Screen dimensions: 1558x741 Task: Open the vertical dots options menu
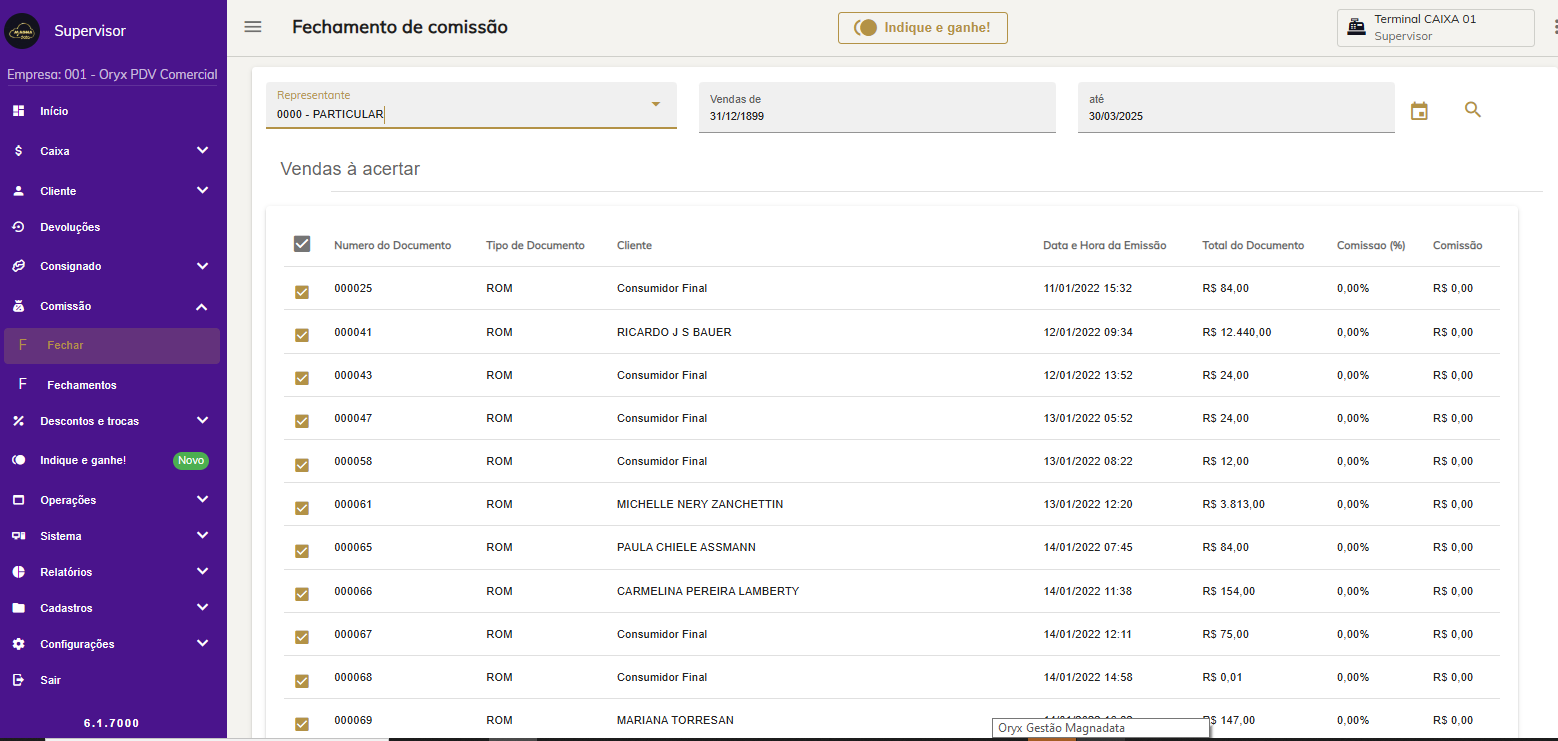pyautogui.click(x=1553, y=28)
